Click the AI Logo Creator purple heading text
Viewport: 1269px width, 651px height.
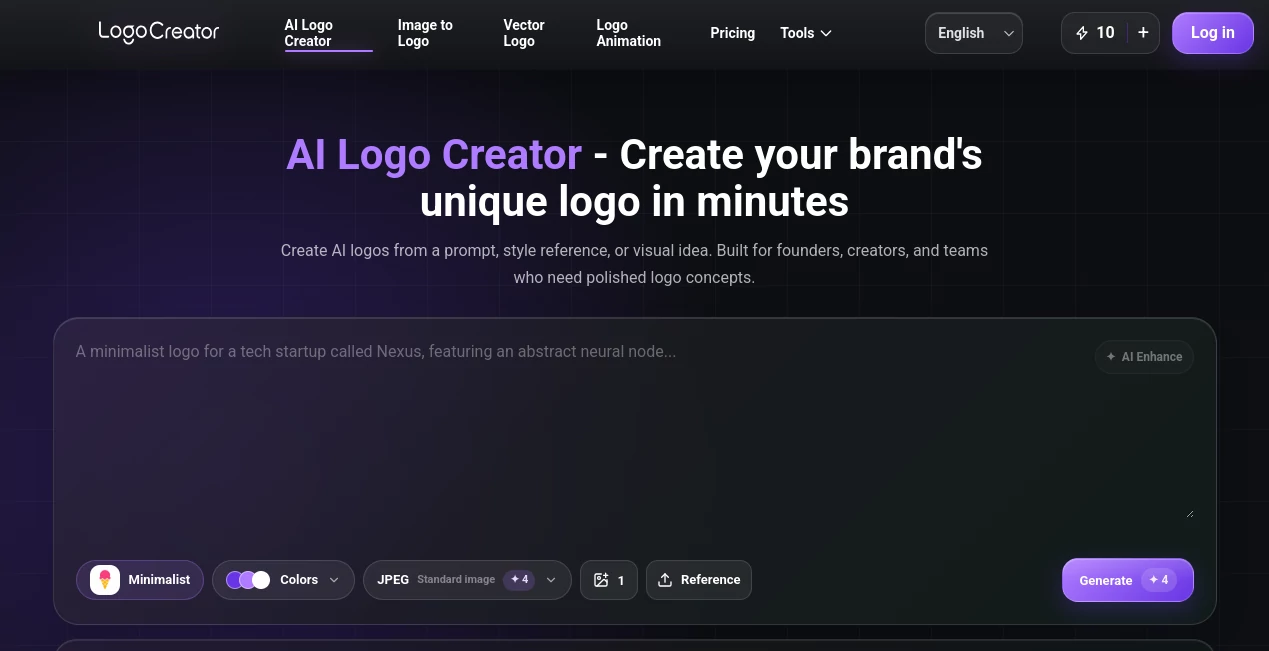point(433,155)
